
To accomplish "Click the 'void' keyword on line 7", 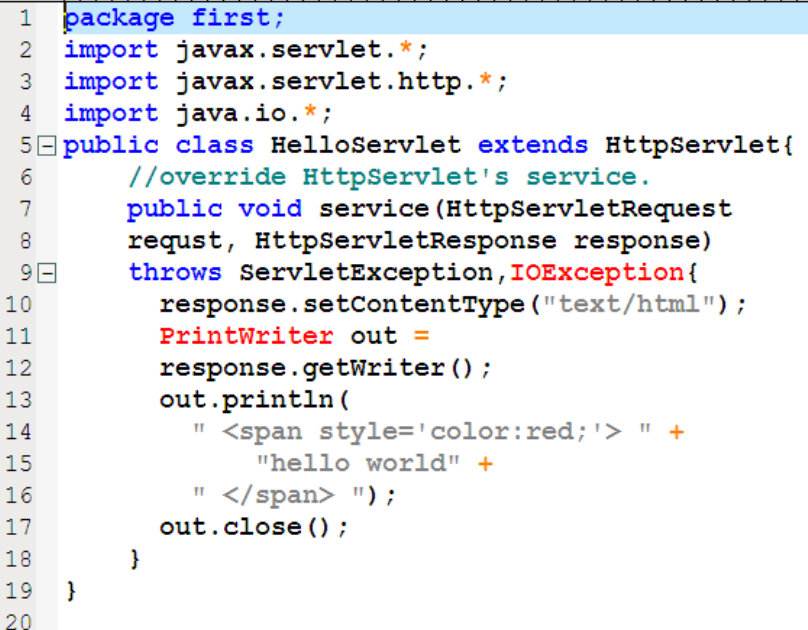I will (x=271, y=209).
